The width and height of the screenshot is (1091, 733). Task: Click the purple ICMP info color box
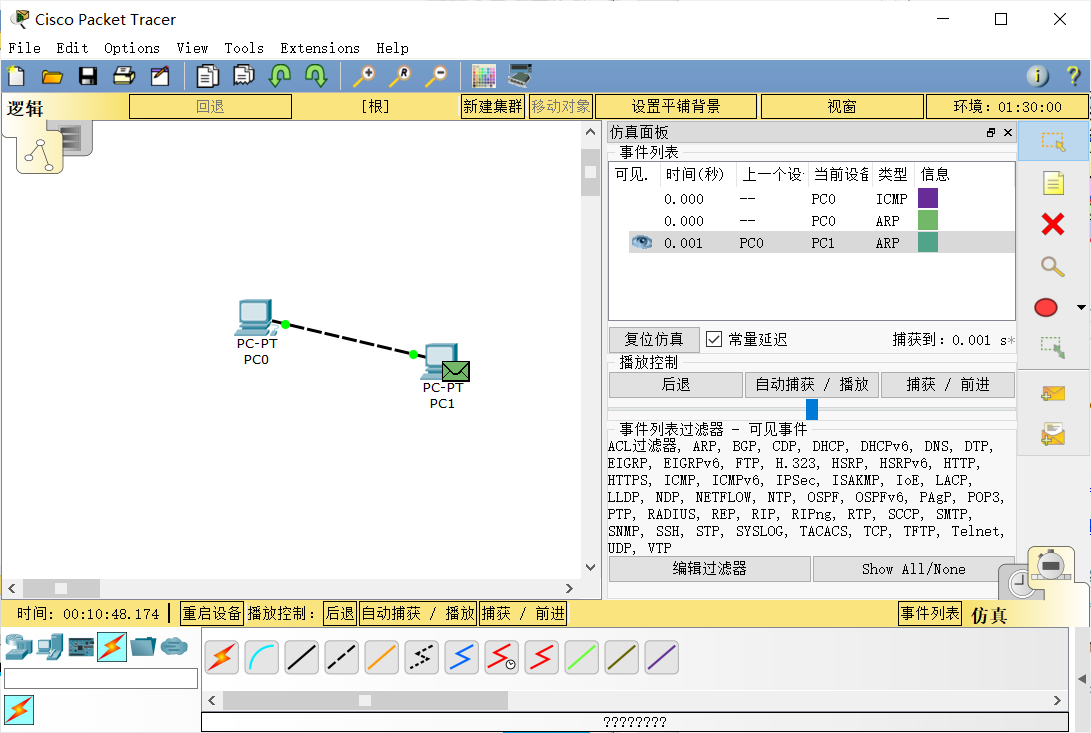click(x=927, y=198)
